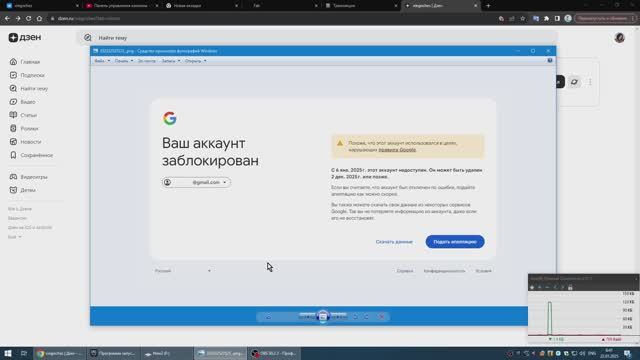Open Task View on the taskbar
Screen dimensions: 640x360
click(x=24, y=353)
